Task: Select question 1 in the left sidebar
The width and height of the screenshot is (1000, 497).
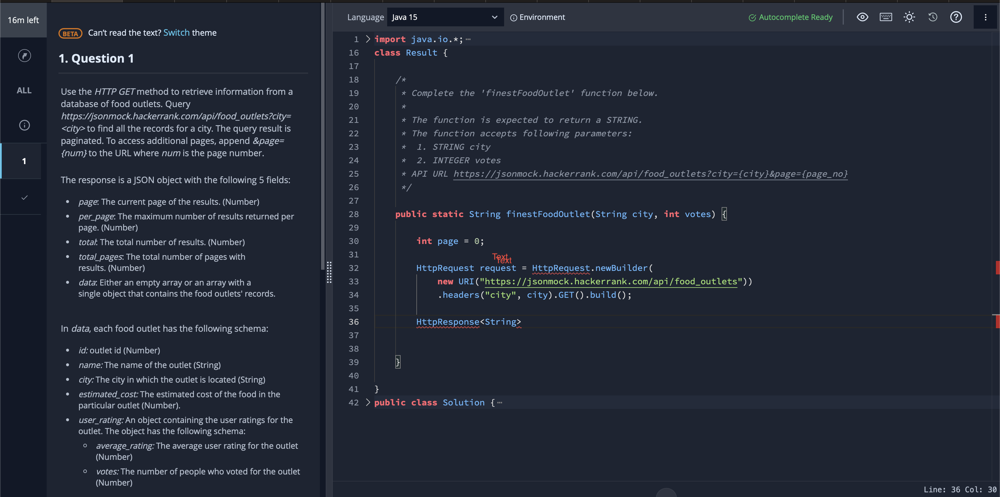Action: pyautogui.click(x=24, y=161)
